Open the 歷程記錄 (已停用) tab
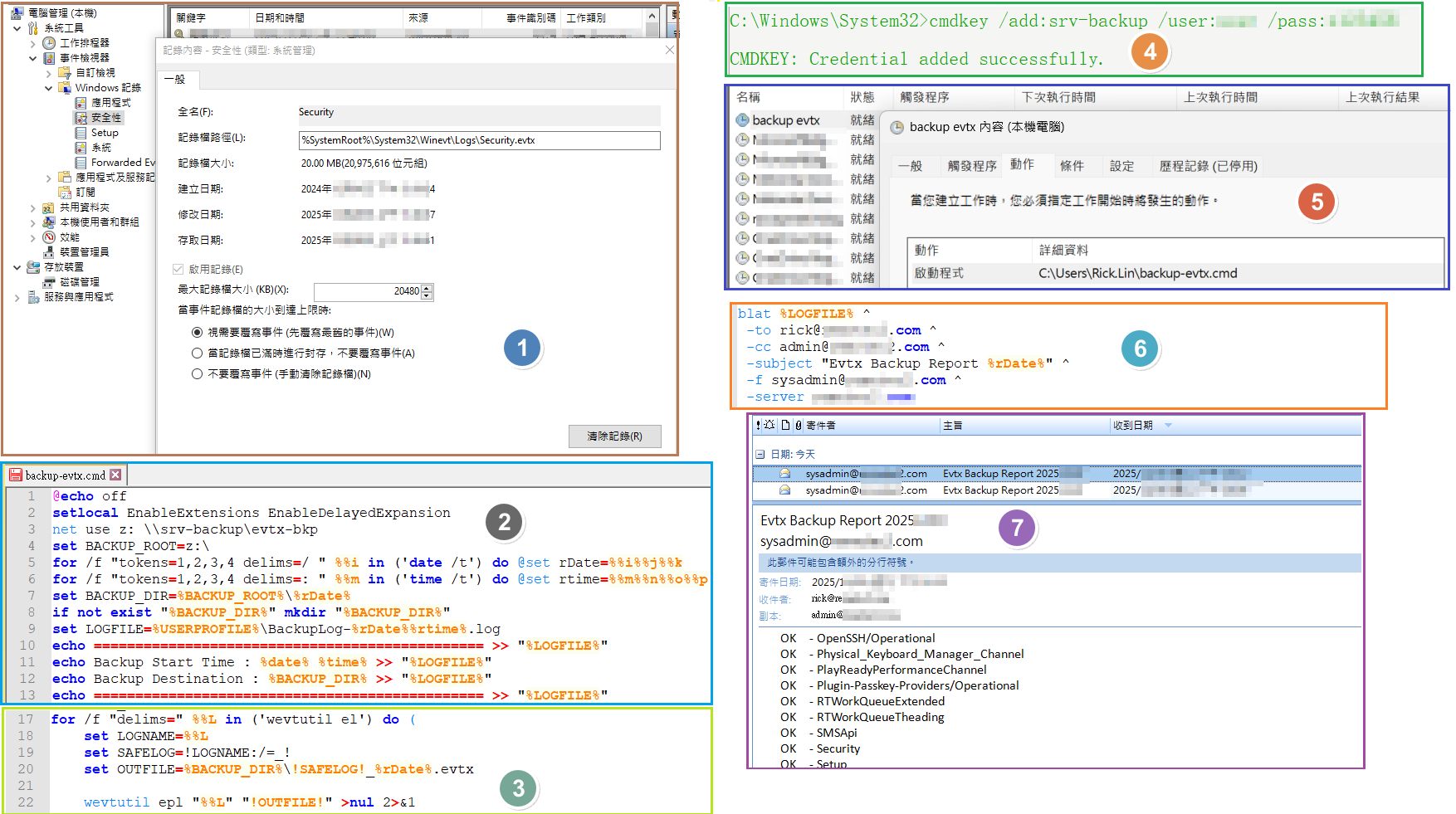The height and width of the screenshot is (814, 1456). [1208, 166]
